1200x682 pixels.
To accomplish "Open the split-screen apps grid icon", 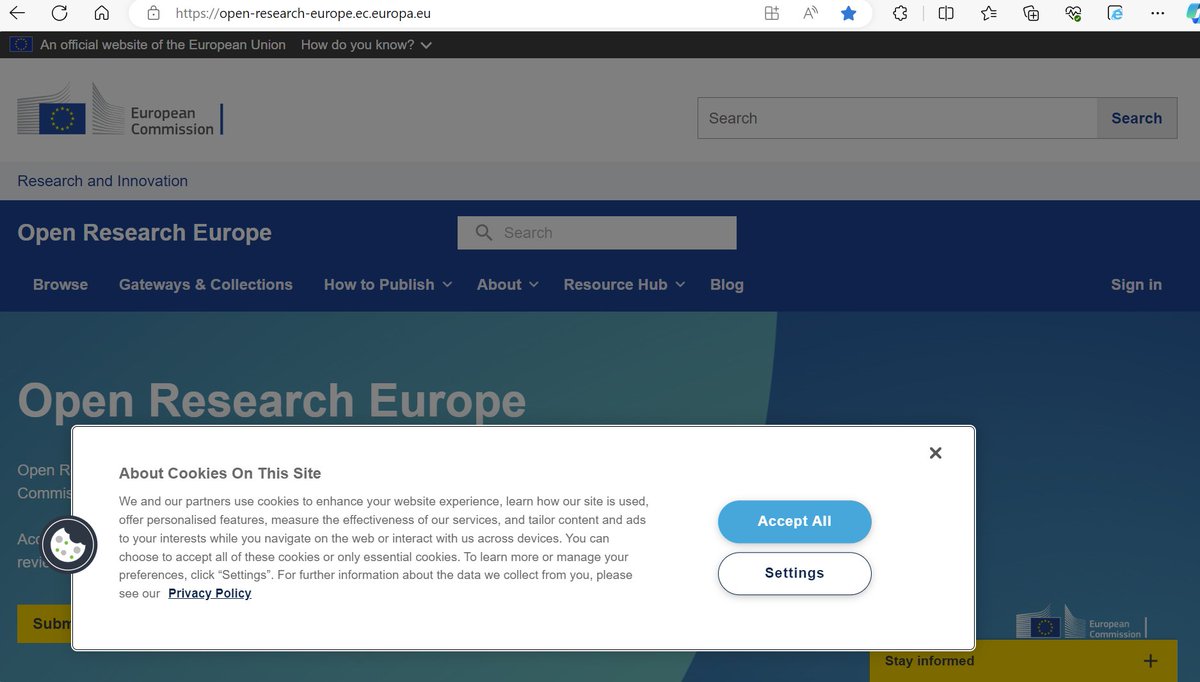I will (772, 14).
